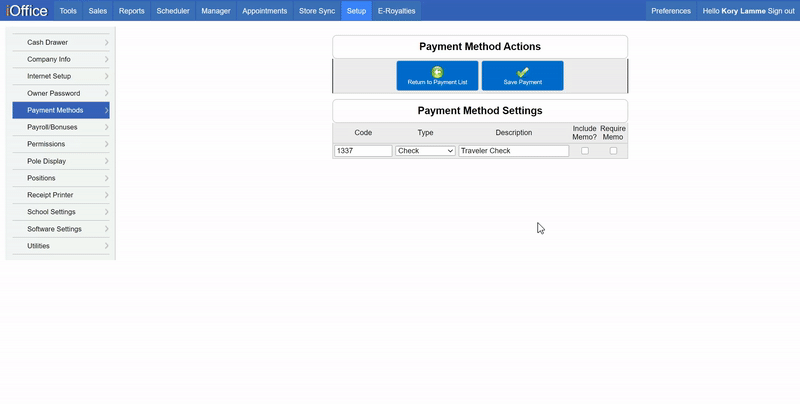The width and height of the screenshot is (800, 404).
Task: Open the Tools menu
Action: [68, 11]
